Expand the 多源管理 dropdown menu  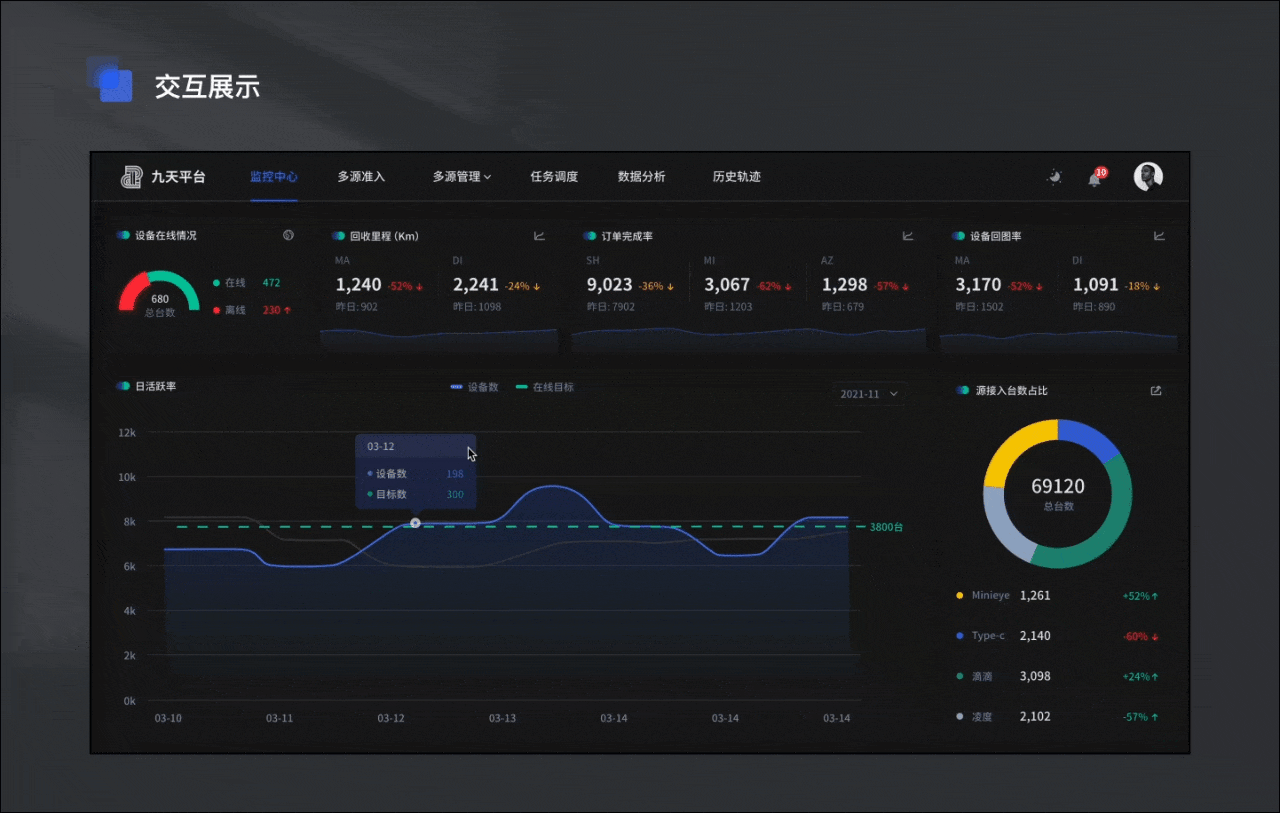coord(462,177)
